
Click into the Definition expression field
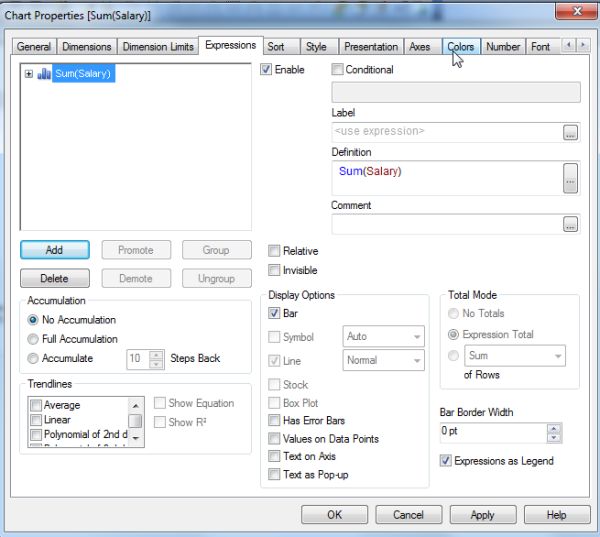pos(447,178)
